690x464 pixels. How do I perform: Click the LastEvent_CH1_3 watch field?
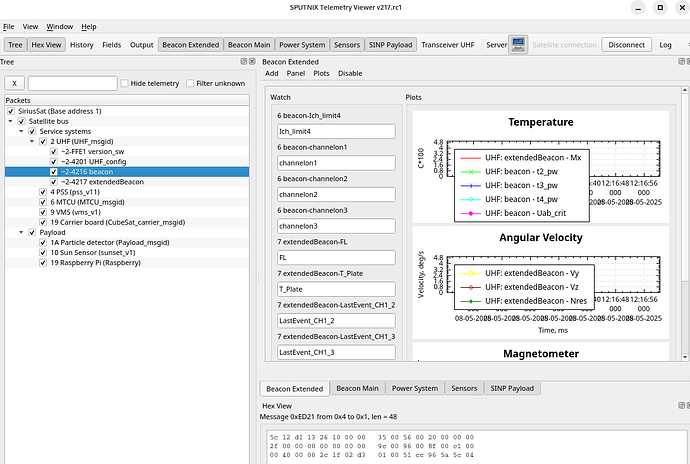(337, 352)
